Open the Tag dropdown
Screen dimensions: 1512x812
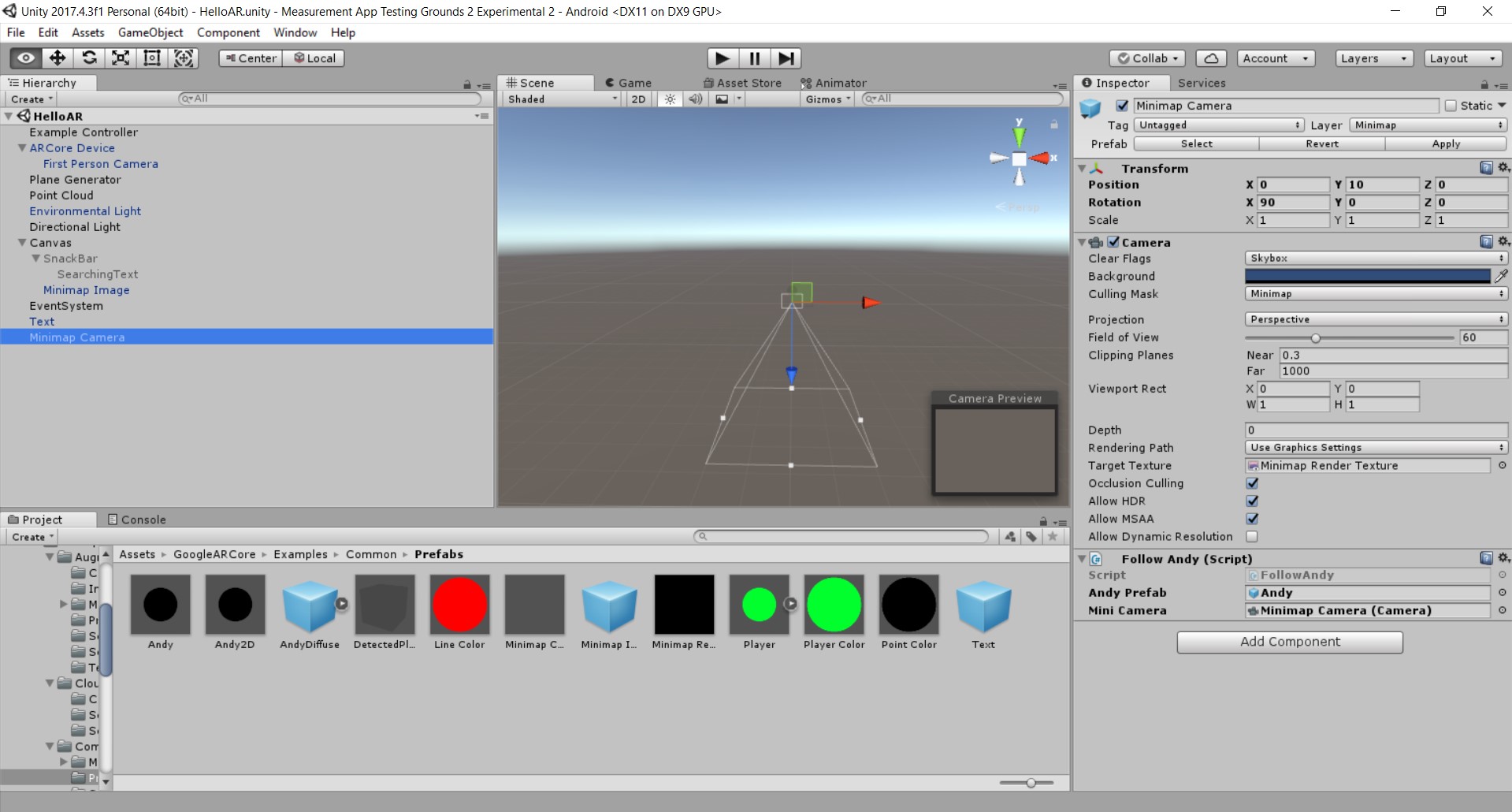click(1219, 125)
